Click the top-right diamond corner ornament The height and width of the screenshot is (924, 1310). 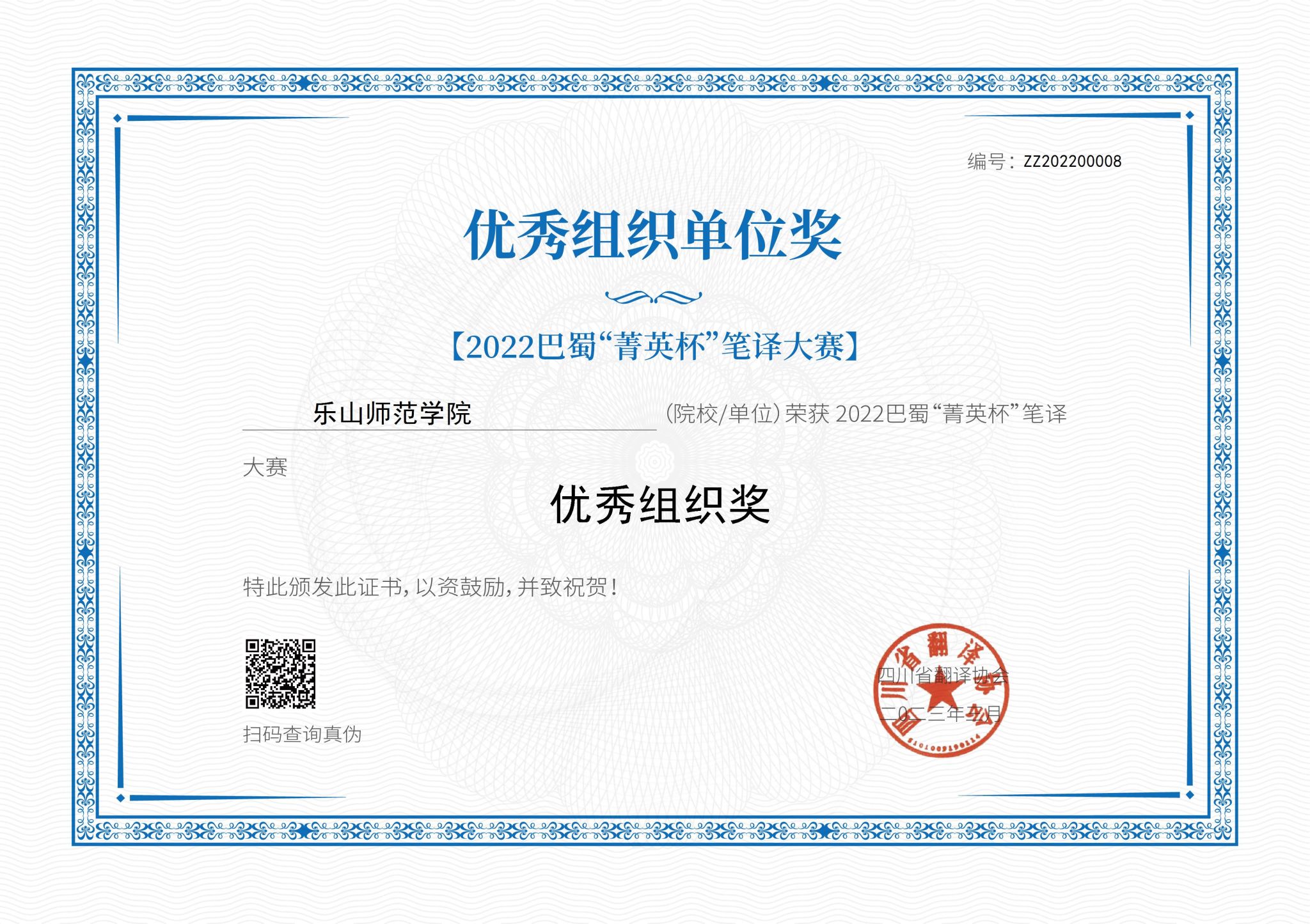click(1189, 115)
